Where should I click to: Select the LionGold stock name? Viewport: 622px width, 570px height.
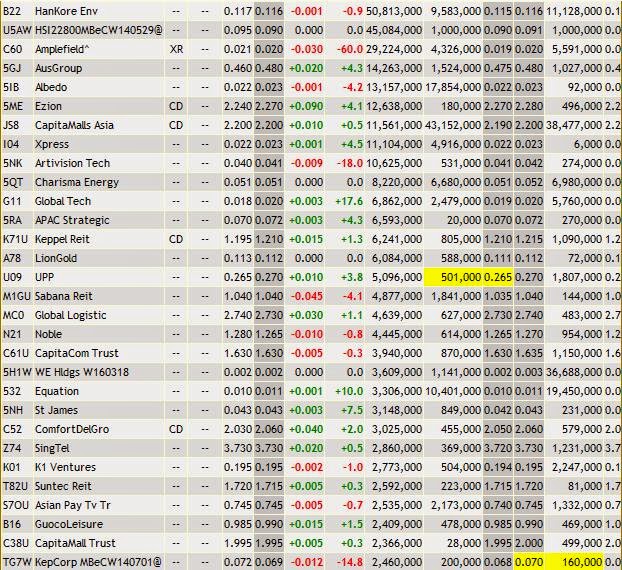coord(56,258)
